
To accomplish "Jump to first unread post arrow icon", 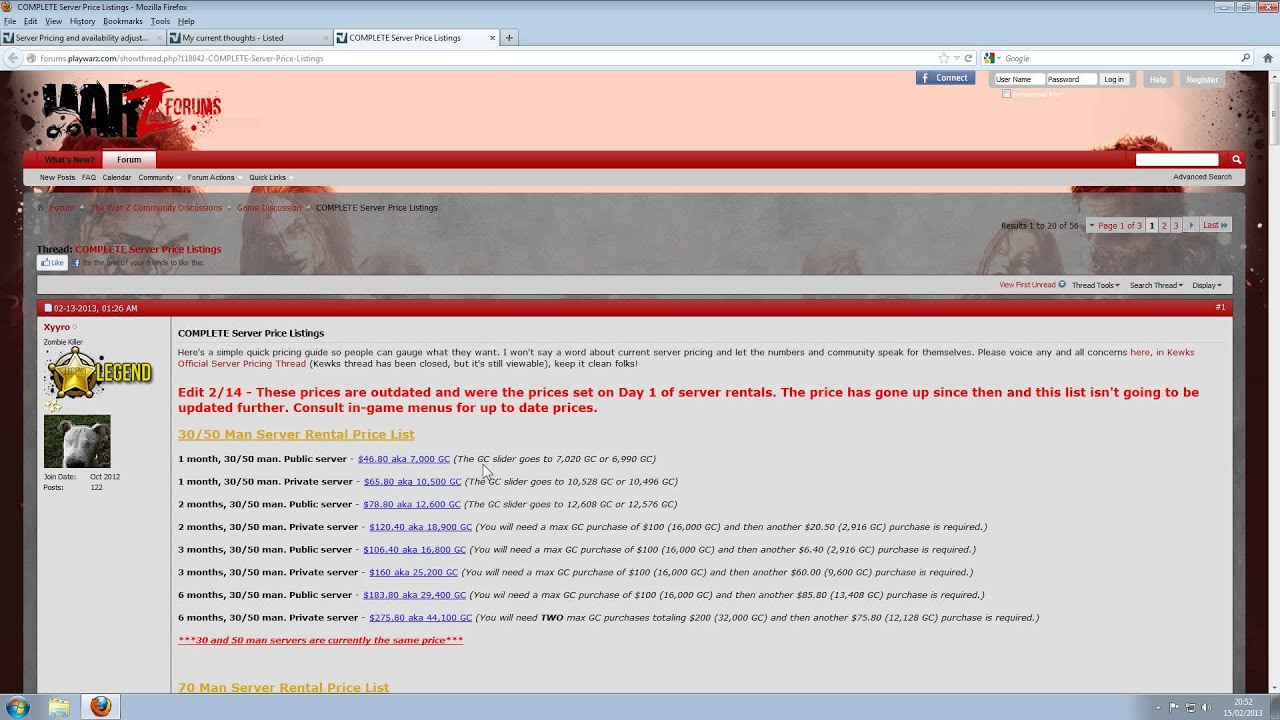I will click(x=1062, y=285).
